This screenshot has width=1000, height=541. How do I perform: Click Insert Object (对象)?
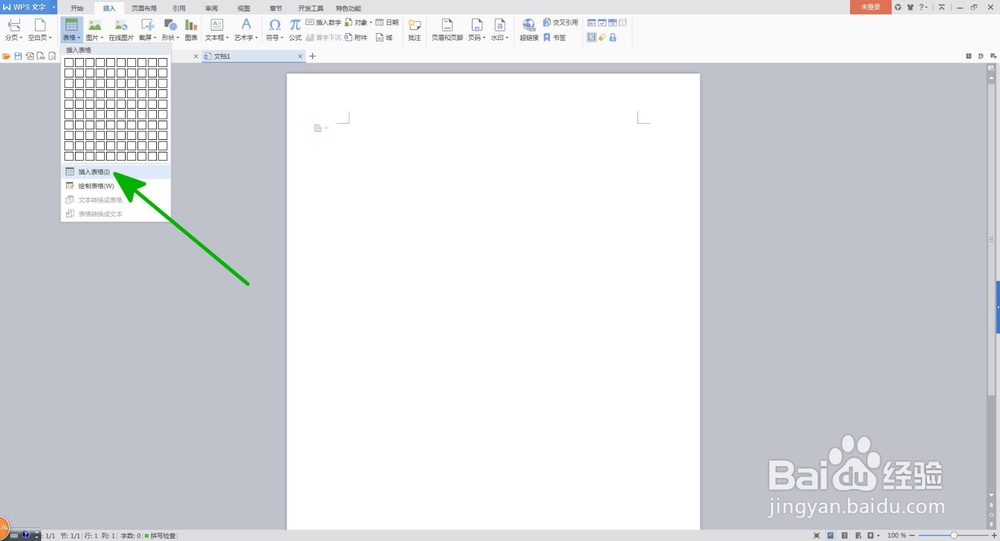coord(358,22)
